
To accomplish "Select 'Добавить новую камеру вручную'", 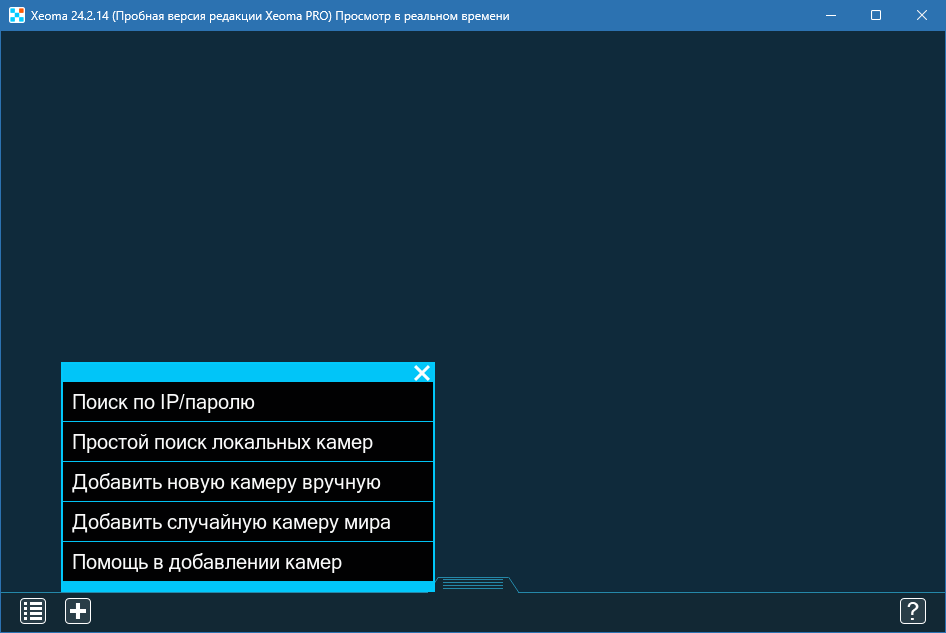I will tap(248, 482).
